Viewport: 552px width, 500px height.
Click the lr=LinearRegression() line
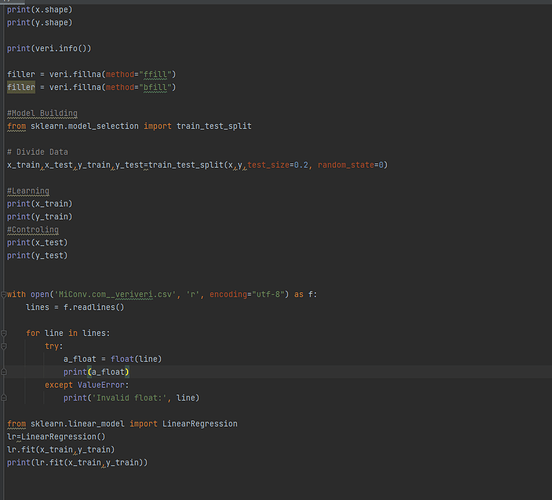56,437
